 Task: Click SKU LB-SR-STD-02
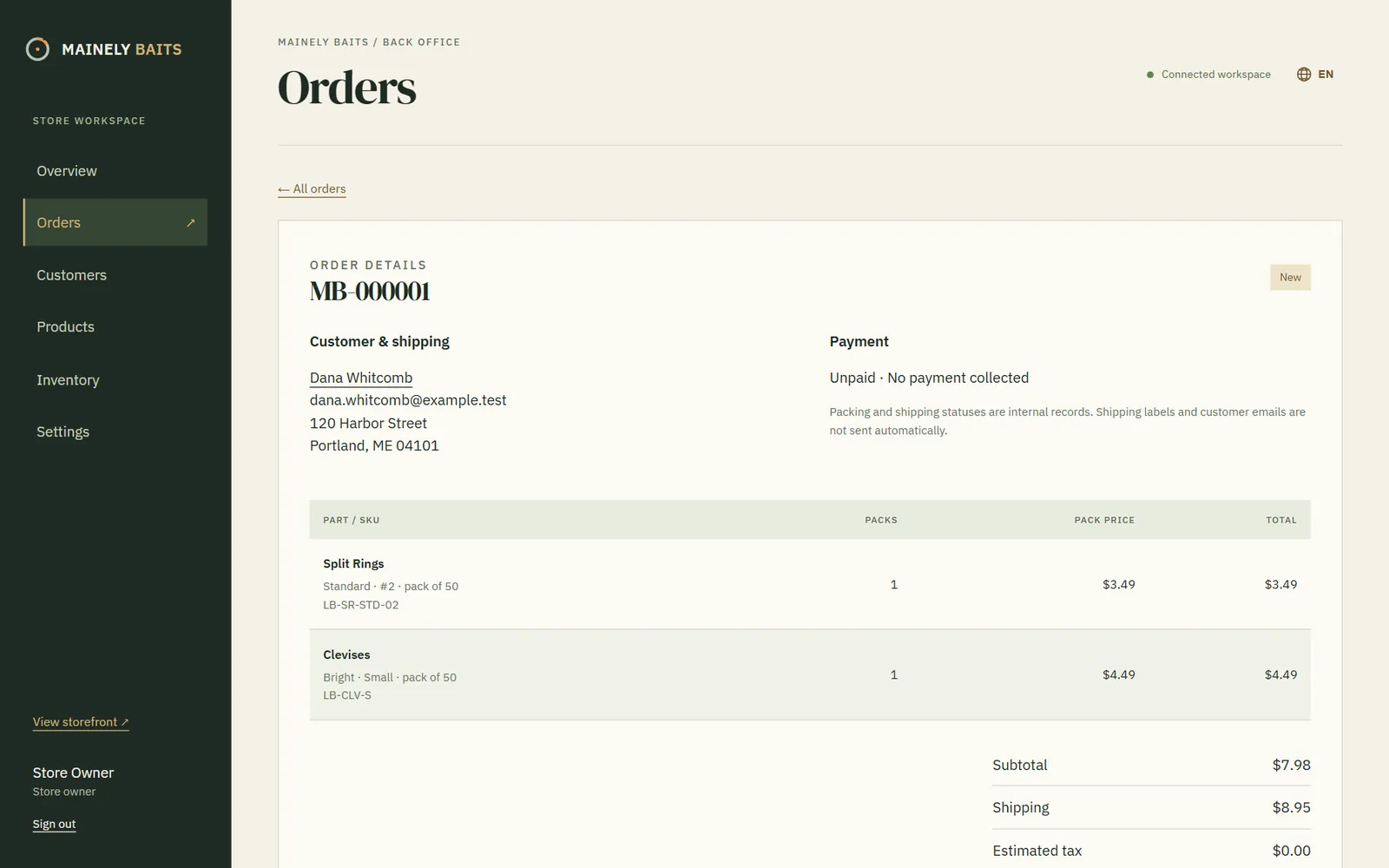pos(361,605)
